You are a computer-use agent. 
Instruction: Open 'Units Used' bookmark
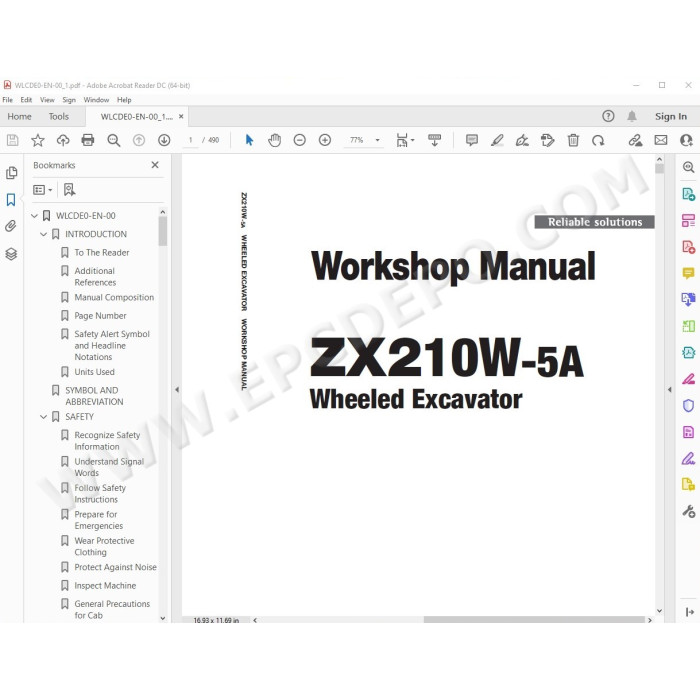(94, 372)
